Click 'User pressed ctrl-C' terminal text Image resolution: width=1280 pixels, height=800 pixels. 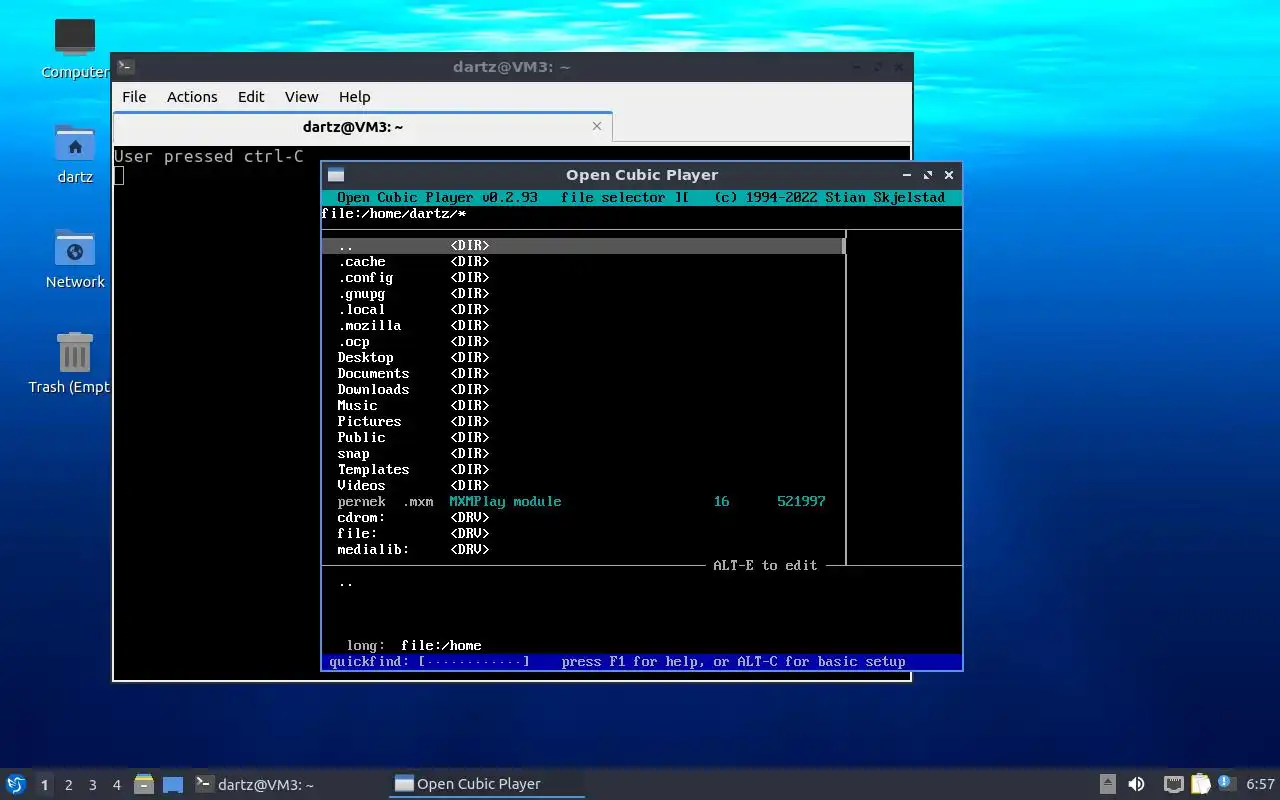(x=208, y=156)
